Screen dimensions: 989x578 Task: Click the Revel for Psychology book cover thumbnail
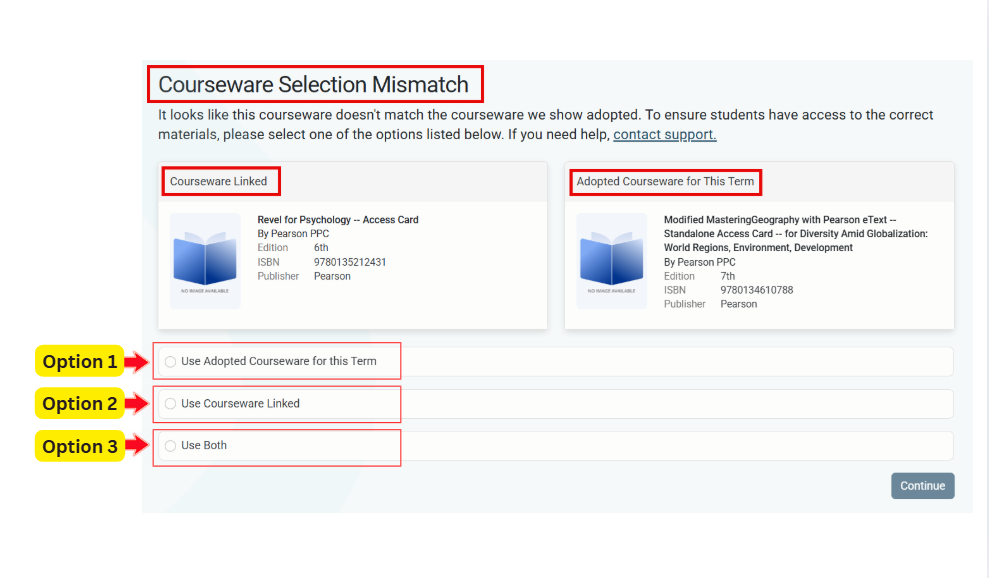[205, 261]
